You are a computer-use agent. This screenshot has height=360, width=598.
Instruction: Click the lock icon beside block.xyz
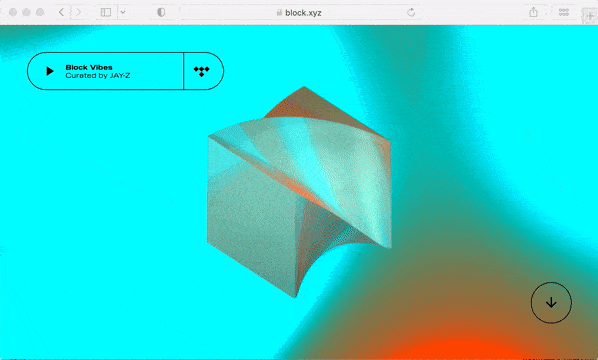point(279,13)
